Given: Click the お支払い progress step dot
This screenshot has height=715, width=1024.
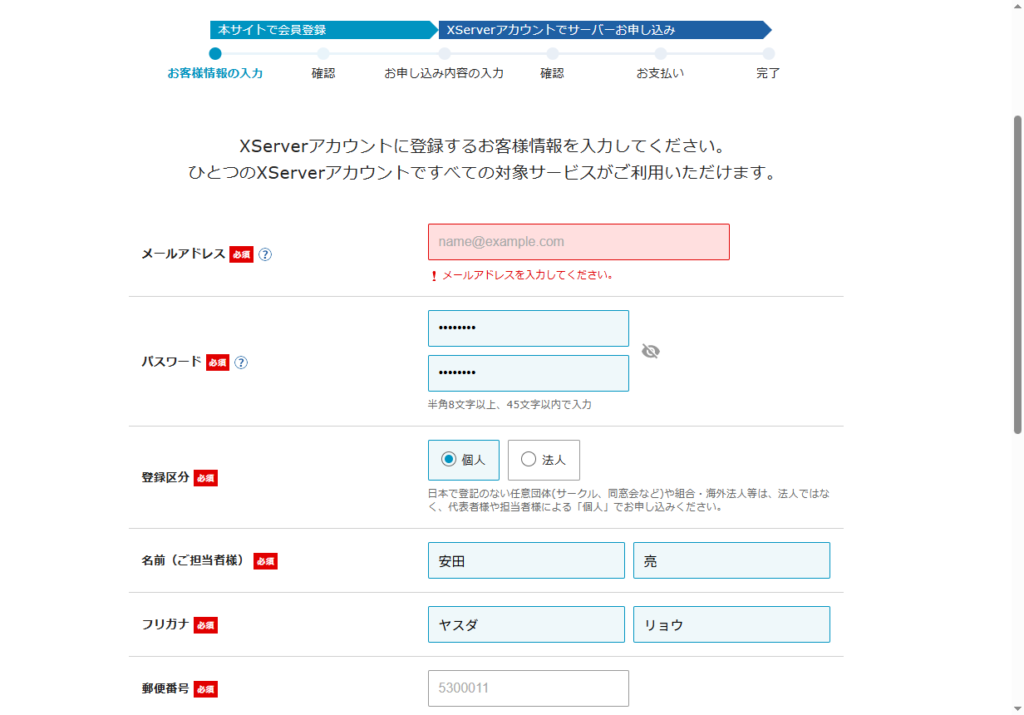Looking at the screenshot, I should coord(660,54).
